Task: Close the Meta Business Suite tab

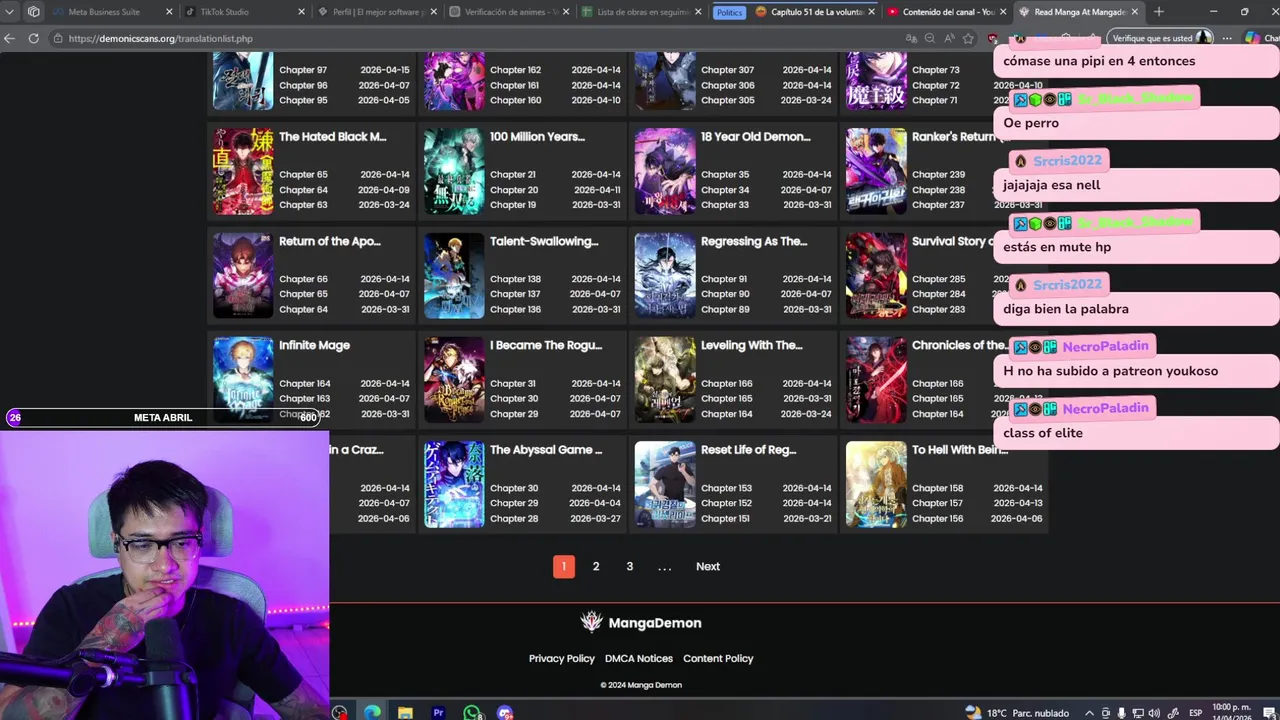Action: [169, 12]
